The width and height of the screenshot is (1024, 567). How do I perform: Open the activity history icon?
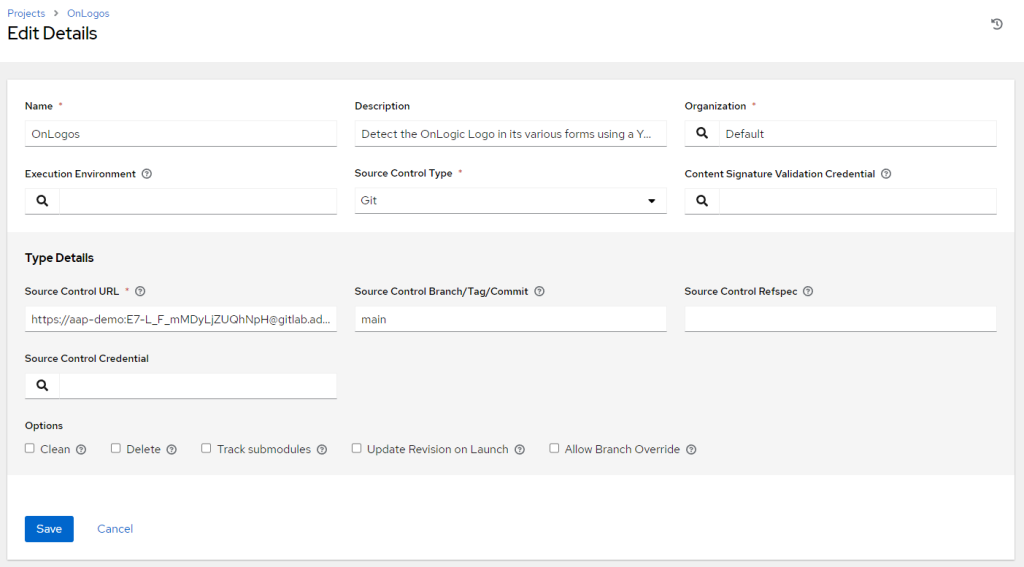[x=996, y=24]
